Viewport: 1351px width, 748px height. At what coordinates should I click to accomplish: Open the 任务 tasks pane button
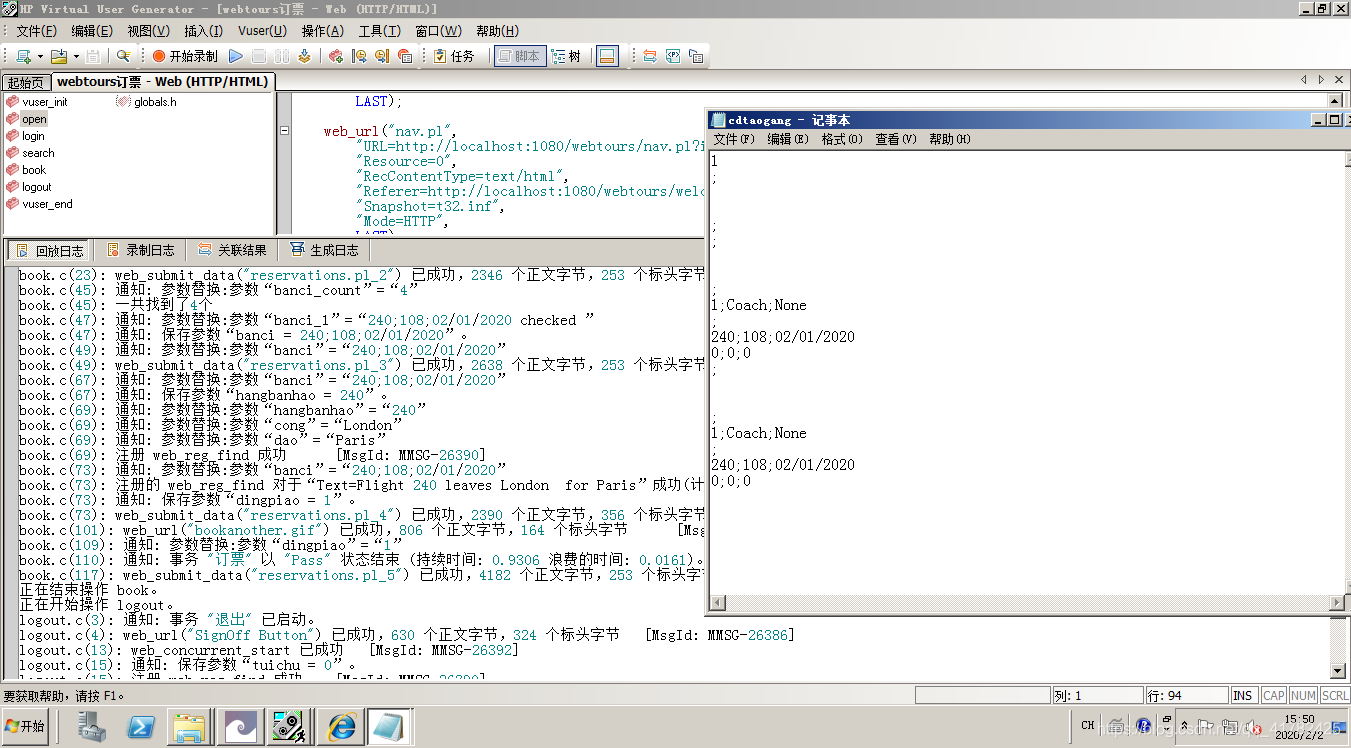454,56
